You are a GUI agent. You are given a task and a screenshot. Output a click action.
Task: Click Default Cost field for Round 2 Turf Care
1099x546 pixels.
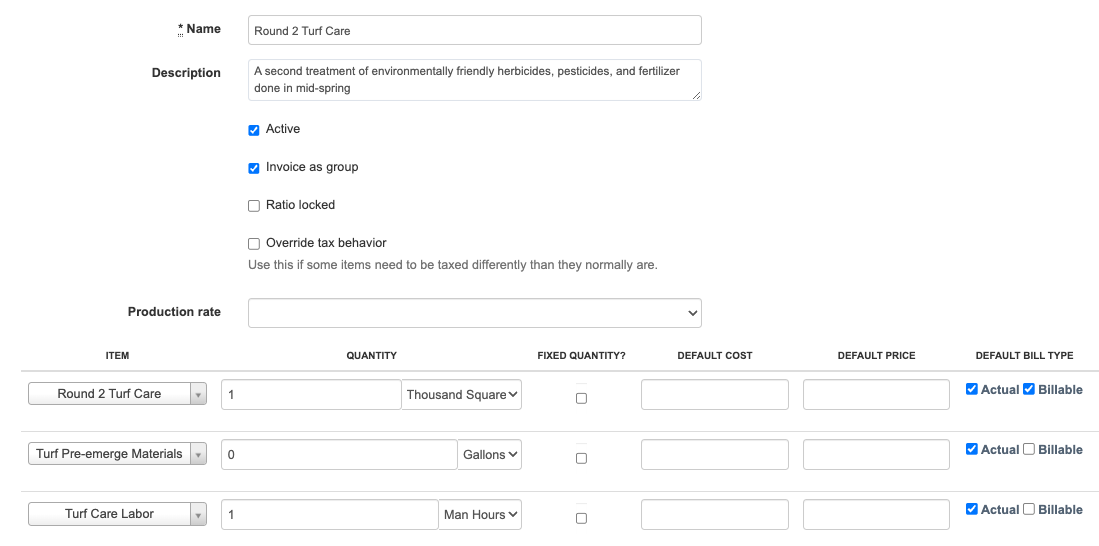[714, 395]
